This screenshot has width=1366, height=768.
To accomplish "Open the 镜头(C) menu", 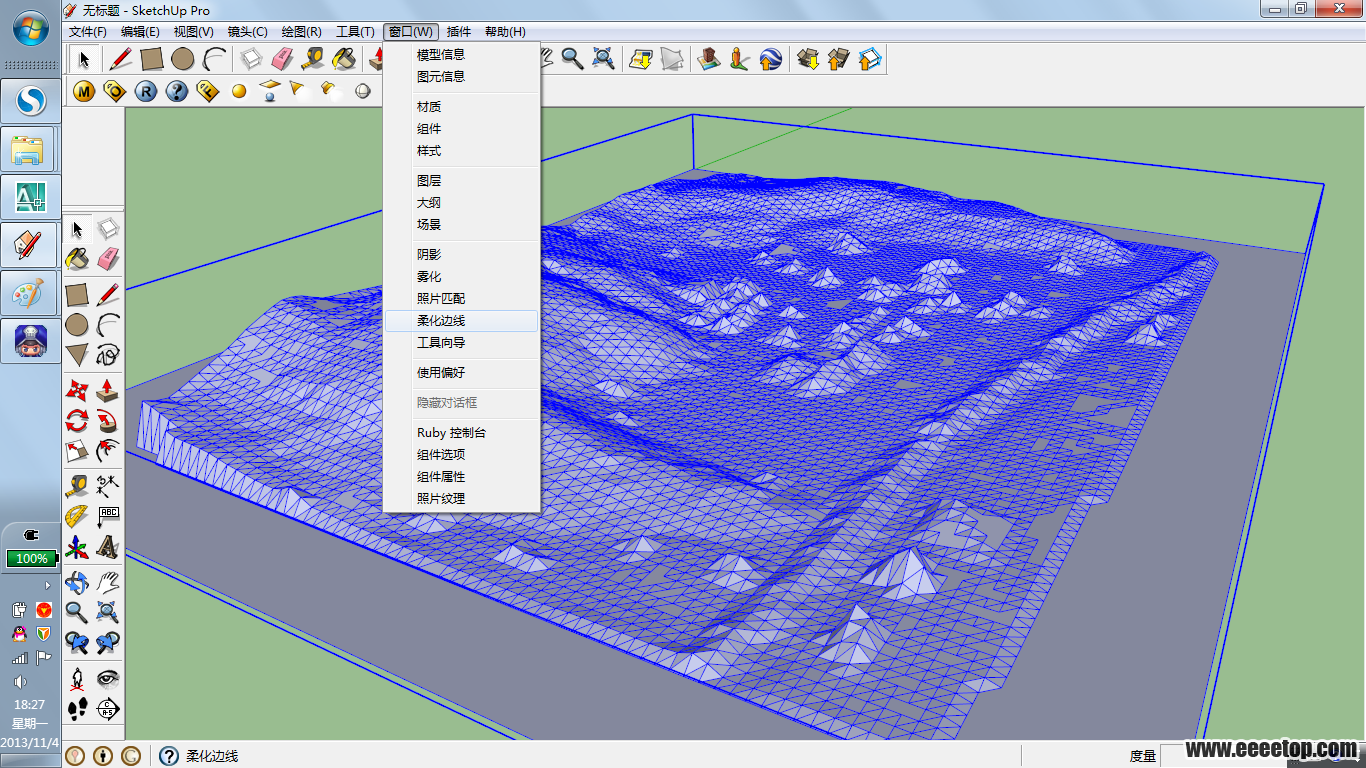I will click(x=247, y=32).
